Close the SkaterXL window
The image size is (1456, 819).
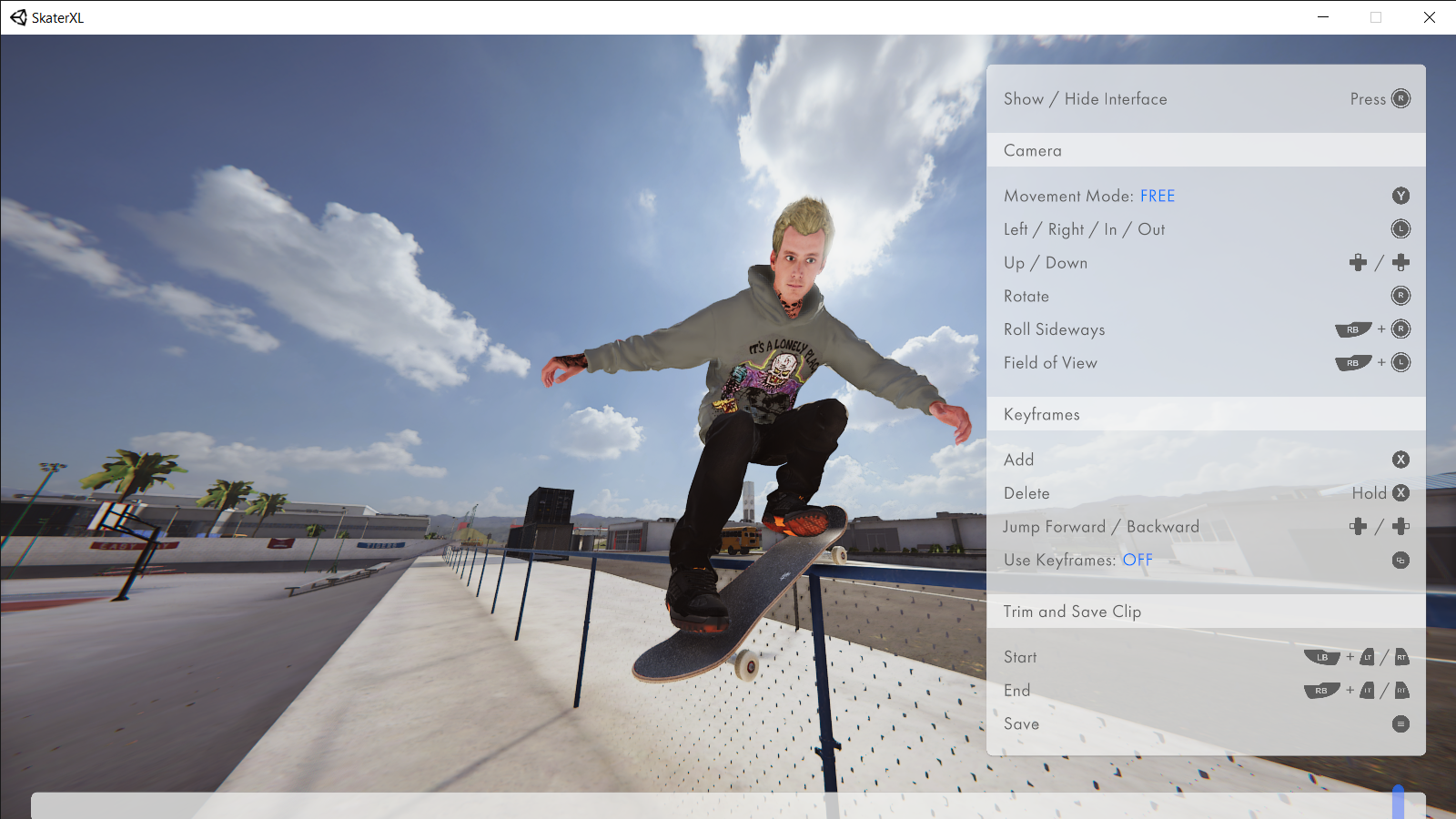pos(1430,17)
